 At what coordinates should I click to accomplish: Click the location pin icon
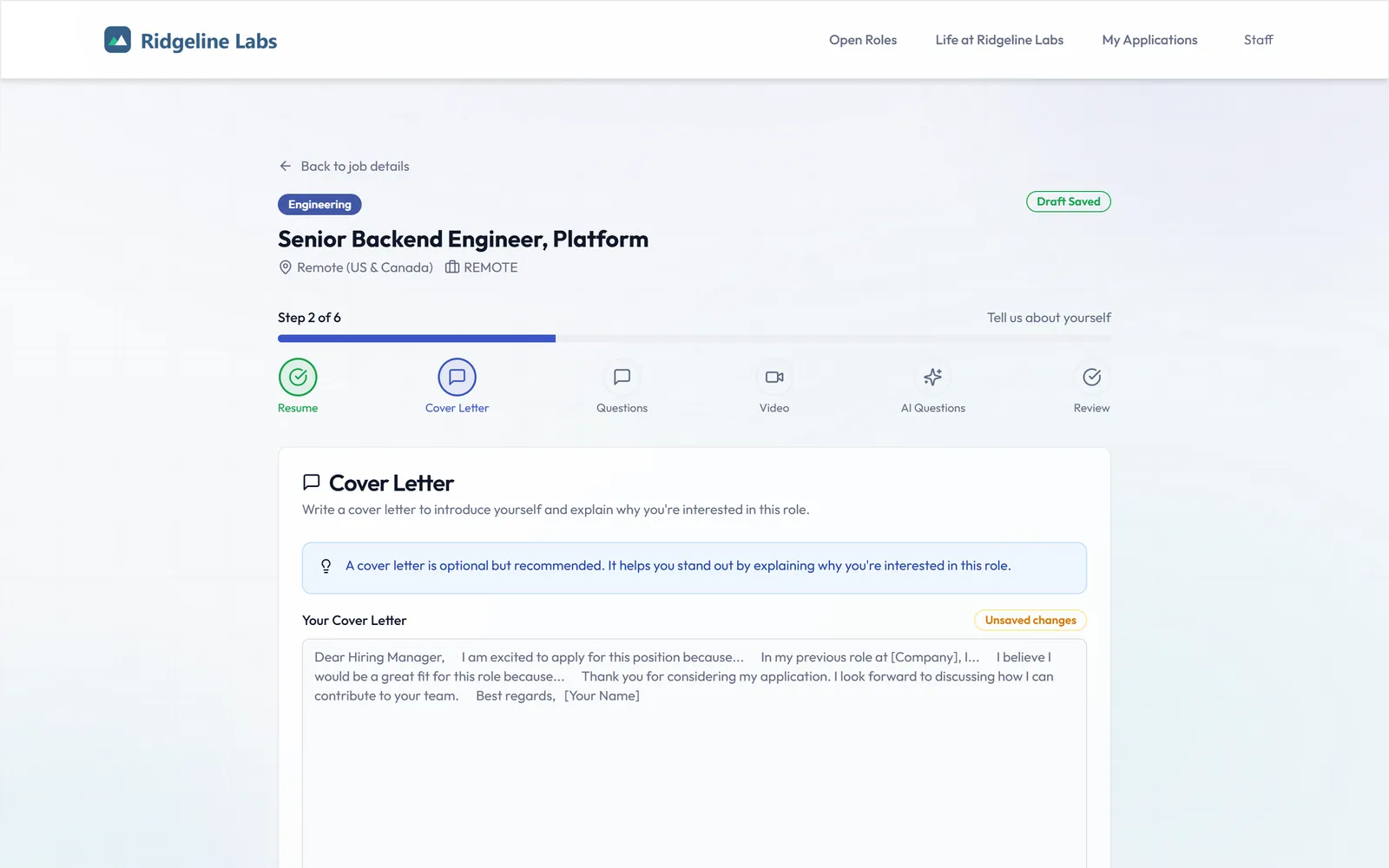pyautogui.click(x=285, y=267)
